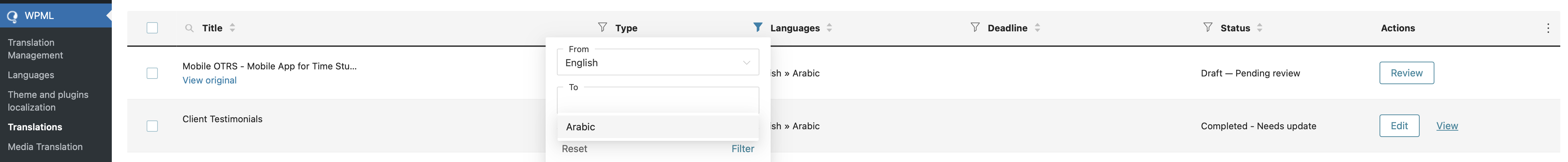Screen dimensions: 1568x162
Task: Click the WPML logo in sidebar
Action: tap(12, 16)
